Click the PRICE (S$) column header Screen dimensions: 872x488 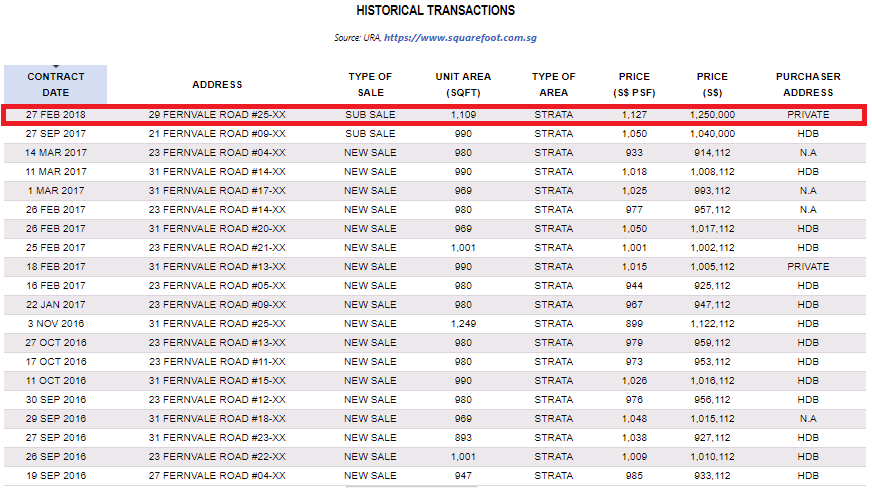click(x=712, y=84)
